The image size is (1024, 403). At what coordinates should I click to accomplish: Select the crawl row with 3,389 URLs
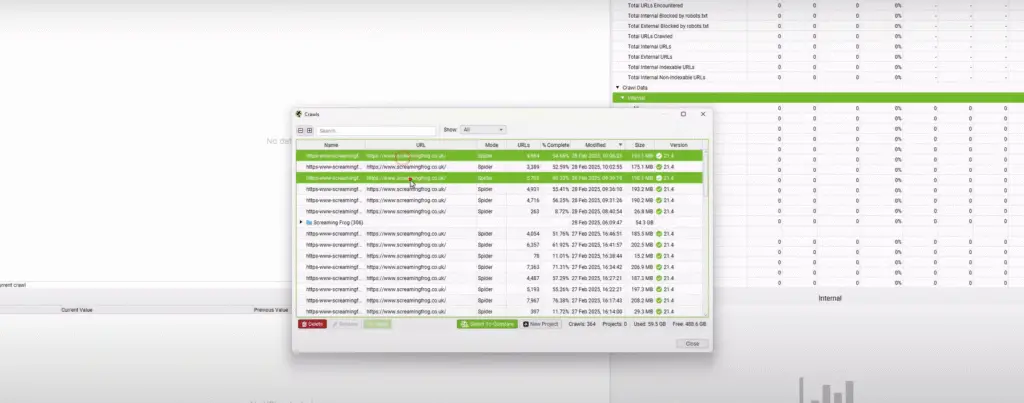click(500, 167)
